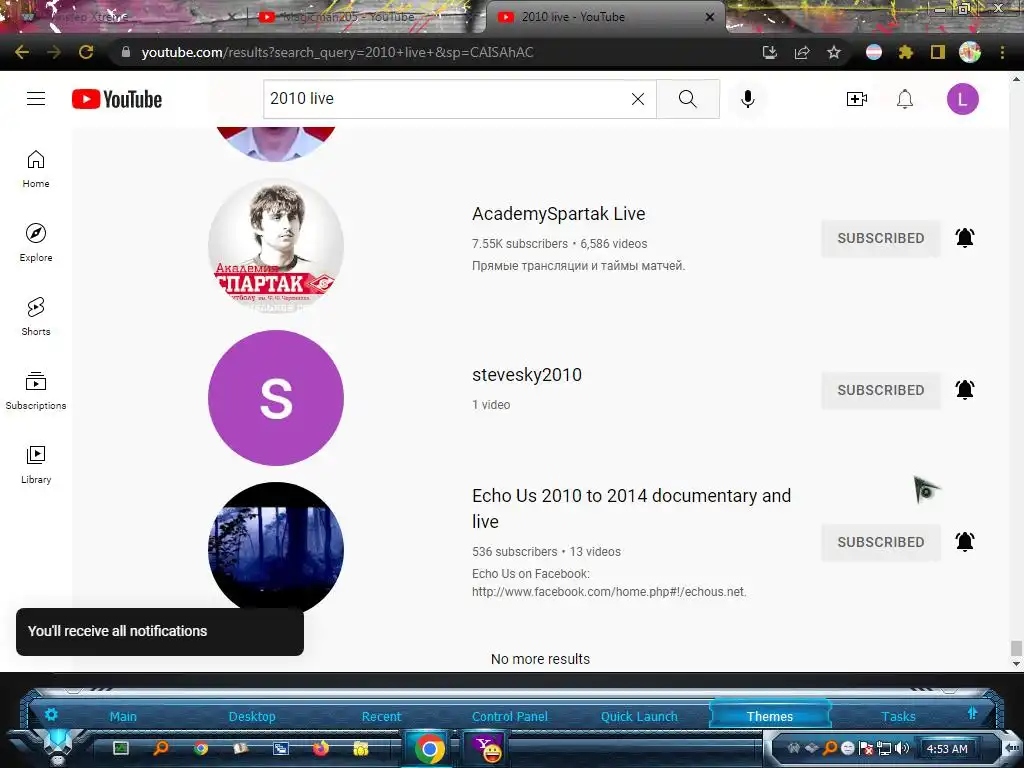Launch Firefox from the quick launch
The image size is (1024, 768).
(321, 748)
